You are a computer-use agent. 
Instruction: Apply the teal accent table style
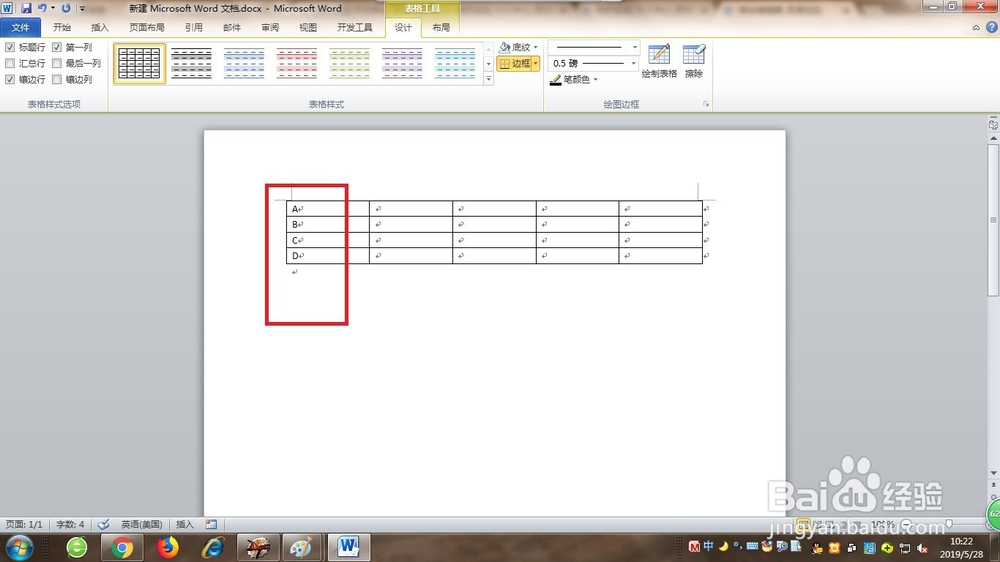[x=455, y=63]
